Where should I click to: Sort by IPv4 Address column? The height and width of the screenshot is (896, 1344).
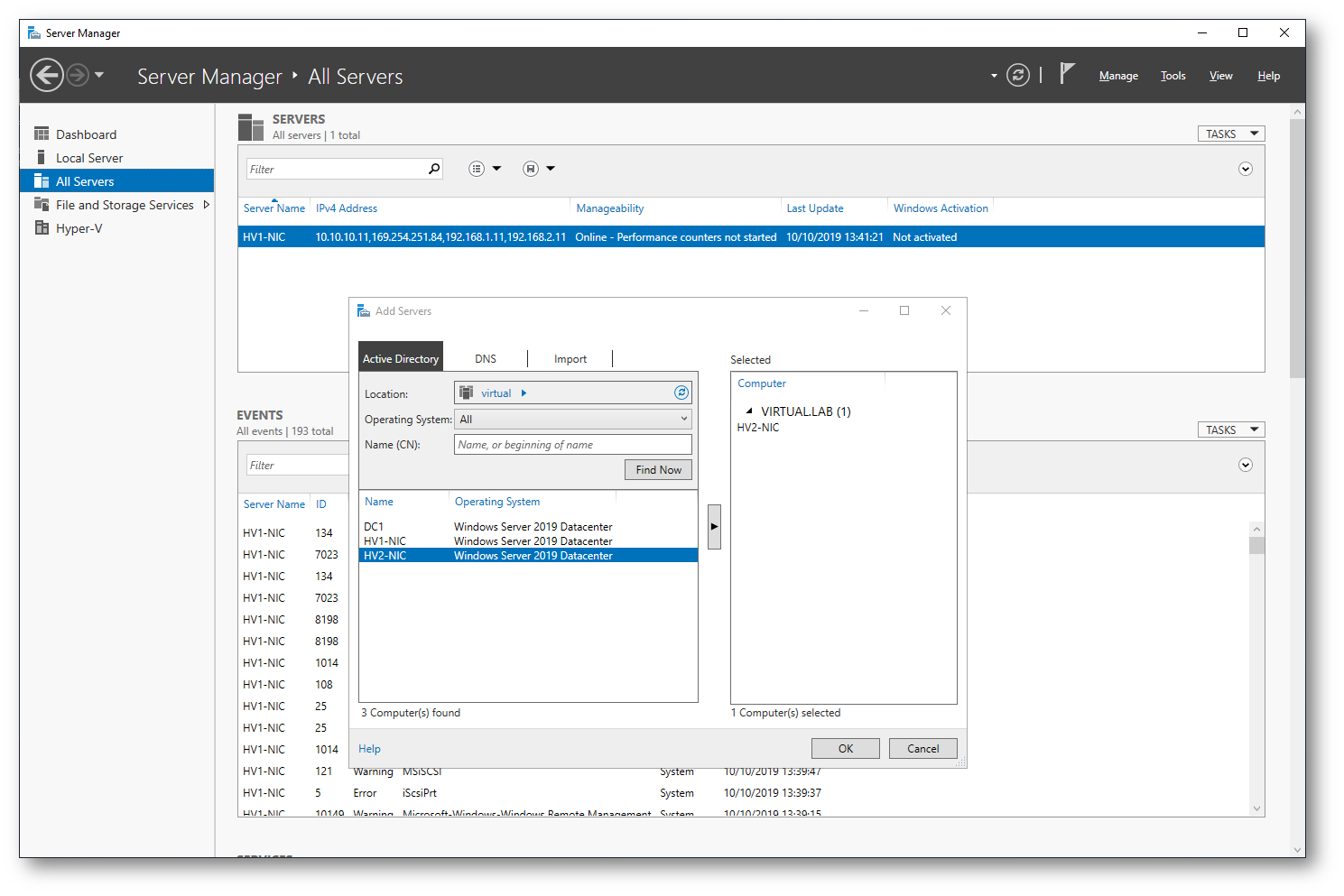(x=347, y=208)
